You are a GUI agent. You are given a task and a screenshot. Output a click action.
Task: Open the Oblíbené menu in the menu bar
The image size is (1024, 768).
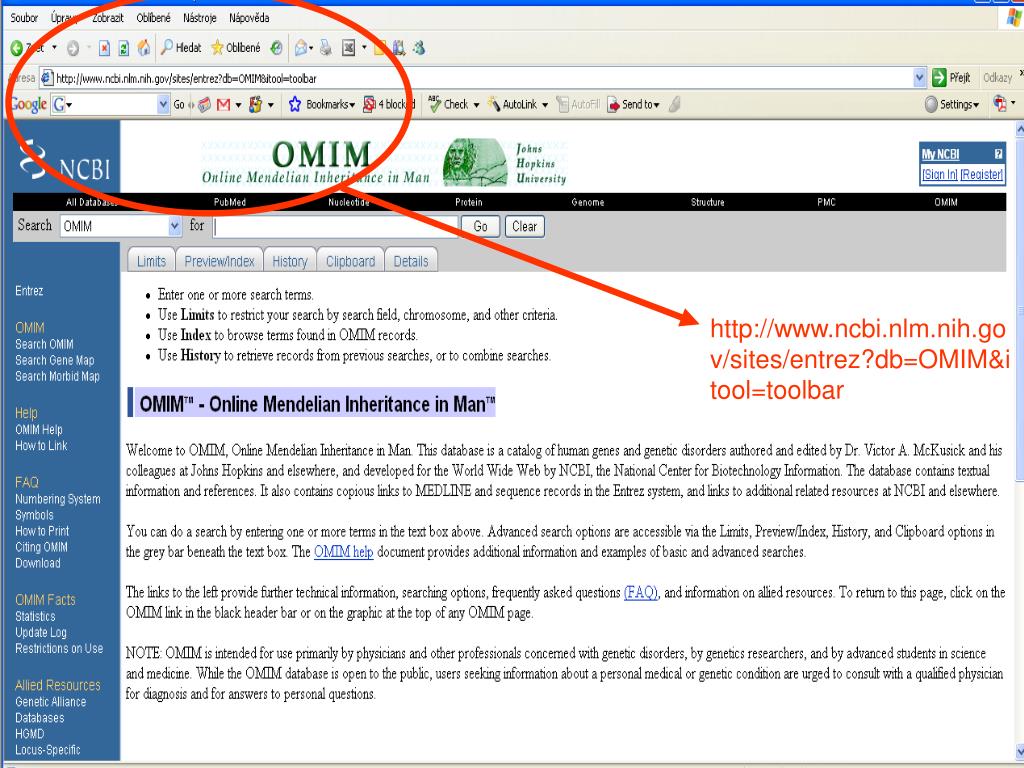(153, 18)
